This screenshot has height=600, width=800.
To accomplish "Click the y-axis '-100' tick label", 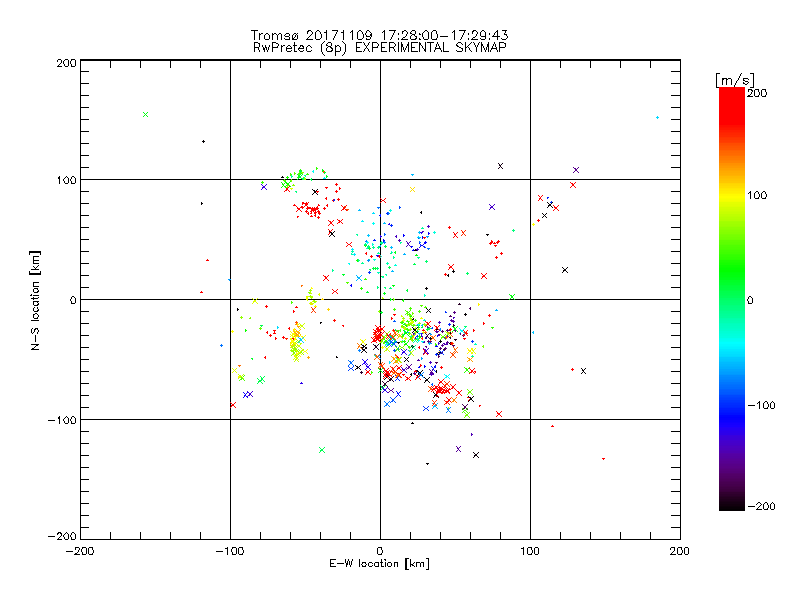I will point(62,420).
